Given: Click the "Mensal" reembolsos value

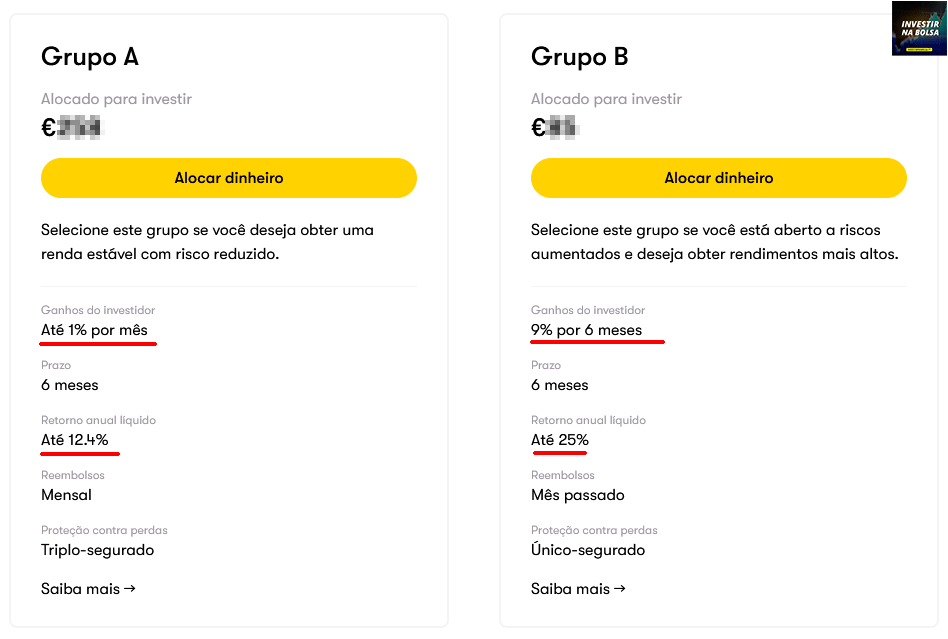Looking at the screenshot, I should [66, 495].
